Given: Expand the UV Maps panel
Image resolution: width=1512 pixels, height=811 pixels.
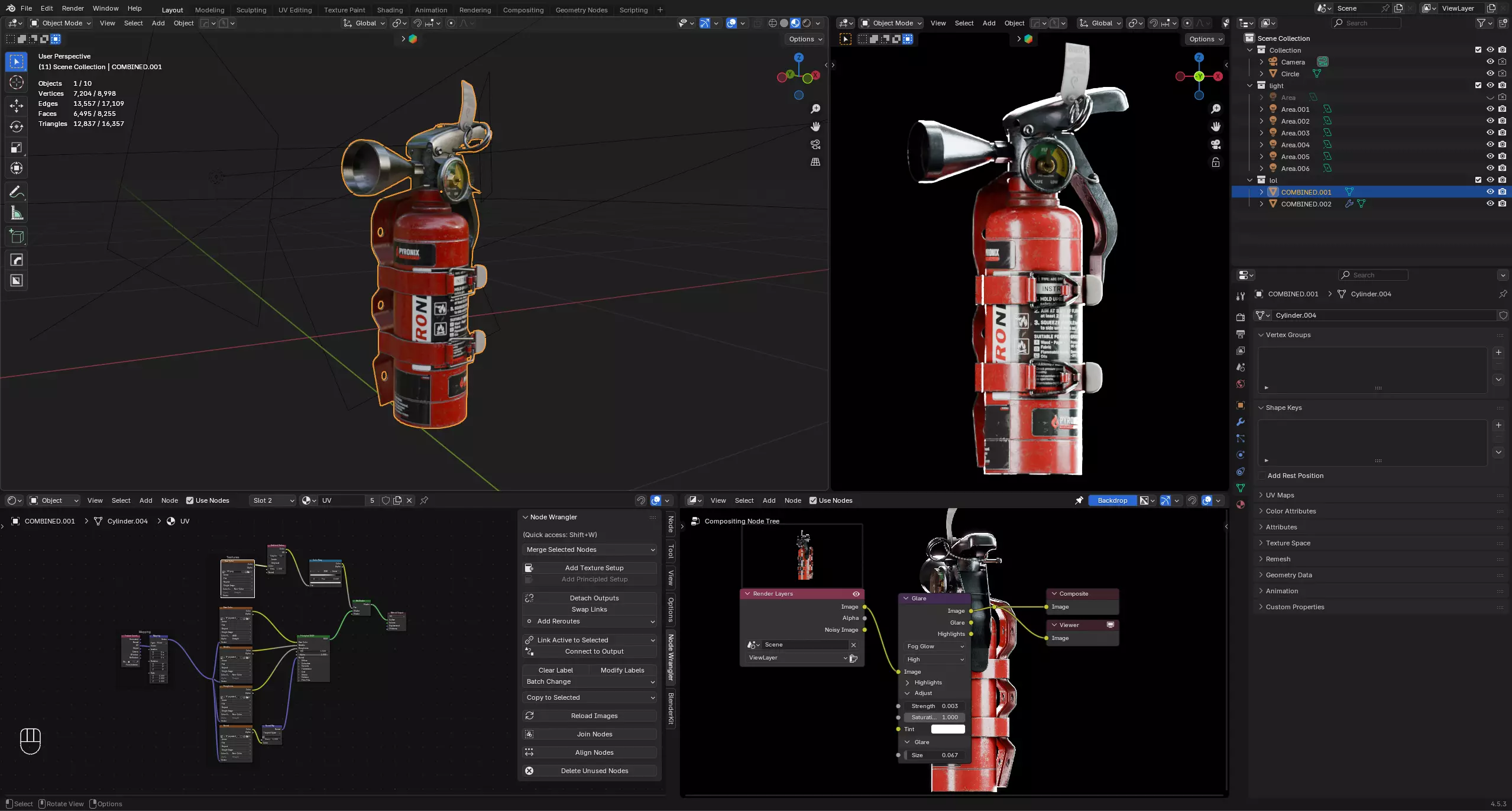Looking at the screenshot, I should (x=1280, y=495).
